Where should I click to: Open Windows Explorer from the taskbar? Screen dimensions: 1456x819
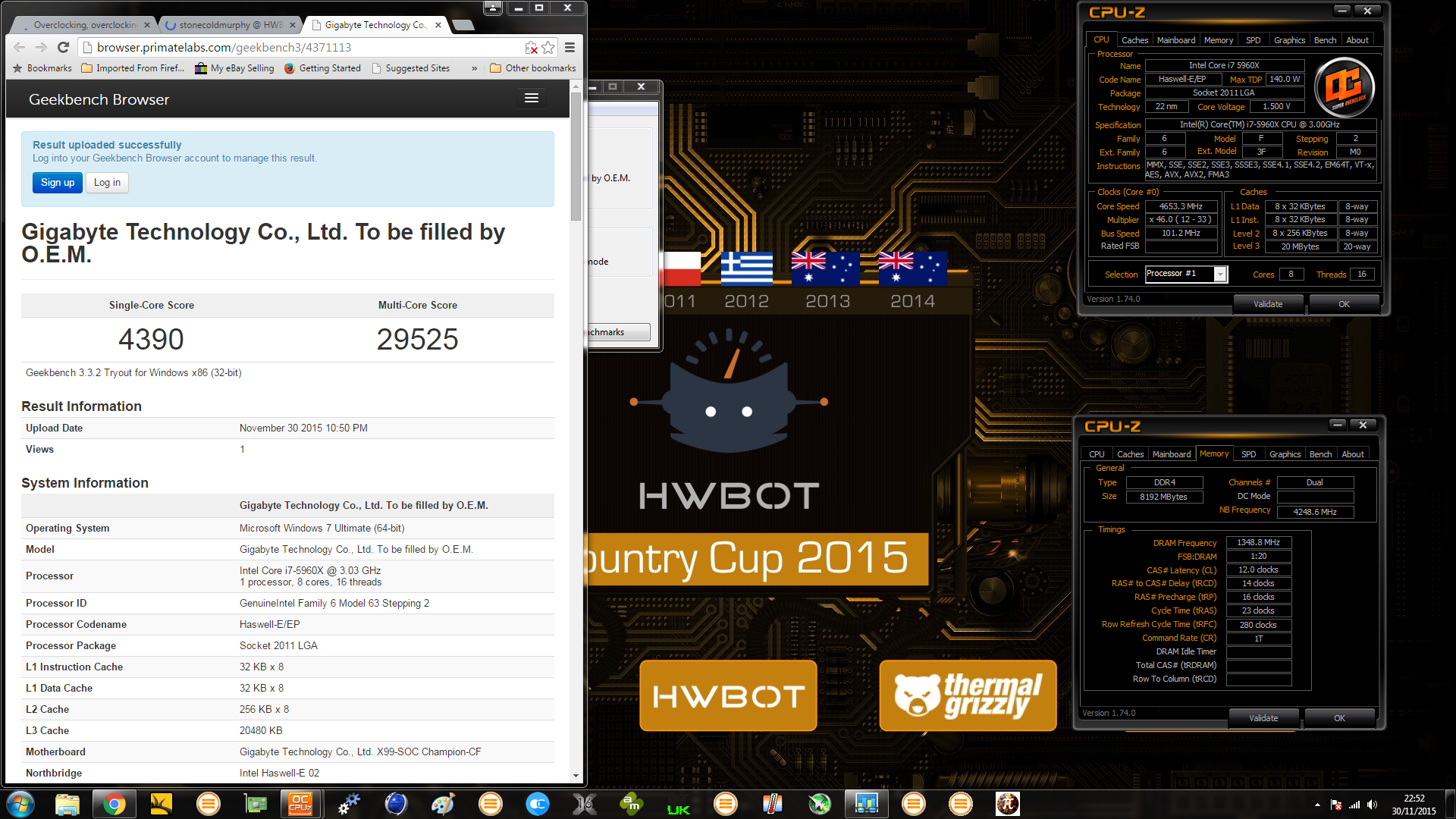click(67, 804)
